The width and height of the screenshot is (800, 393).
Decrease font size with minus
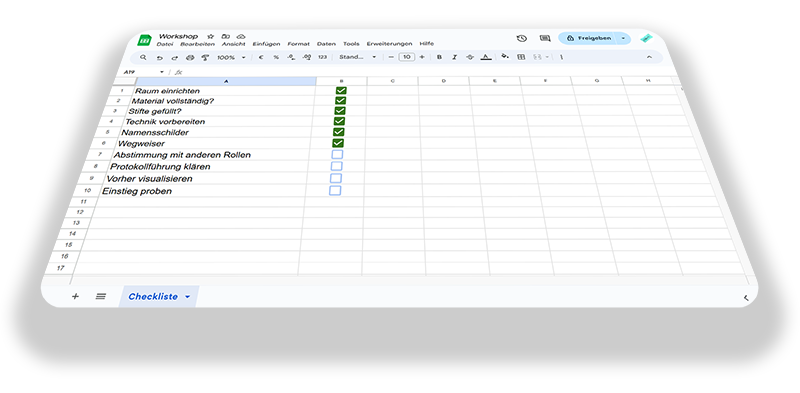pyautogui.click(x=391, y=57)
